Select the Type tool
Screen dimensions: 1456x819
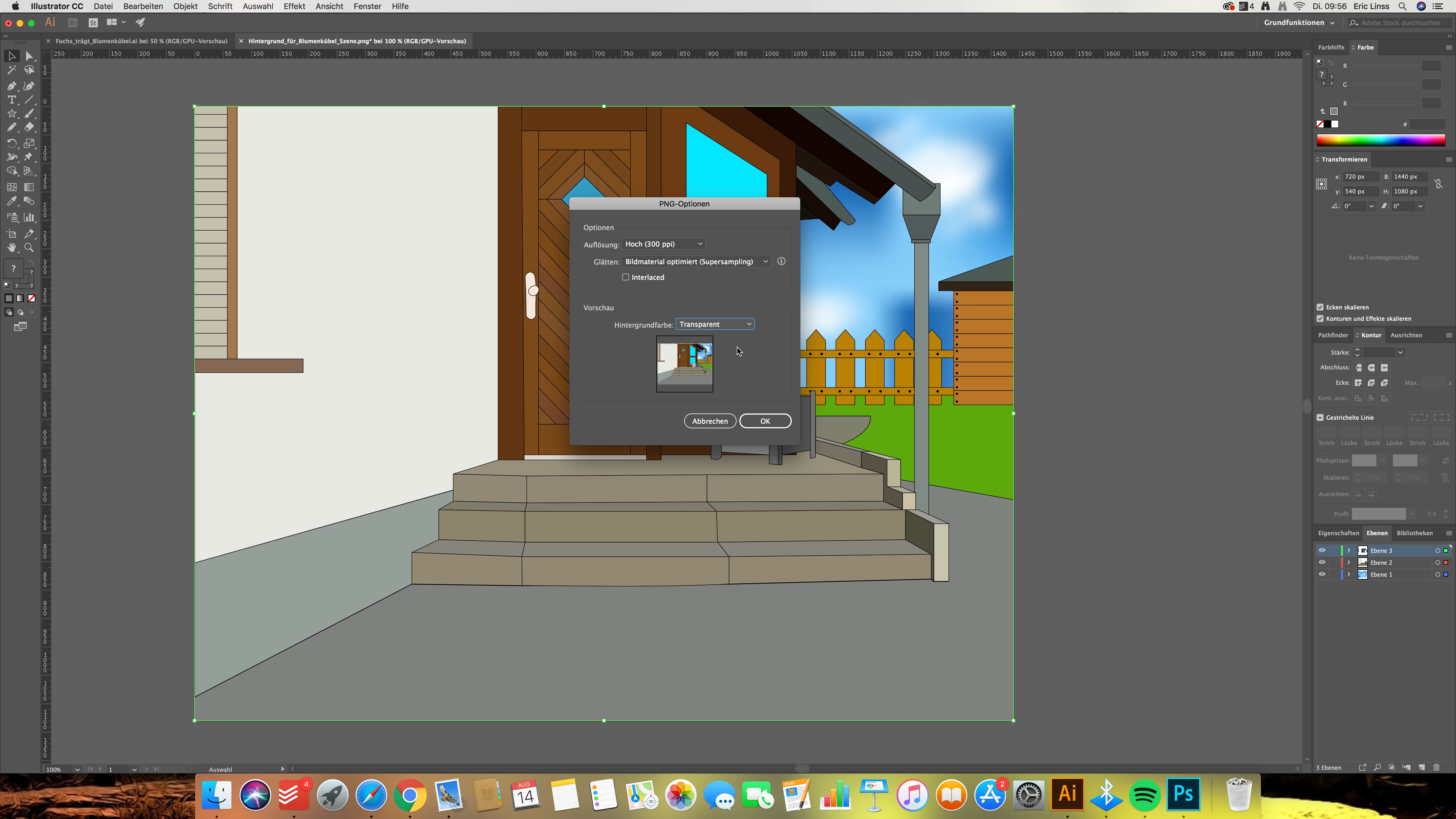(11, 100)
